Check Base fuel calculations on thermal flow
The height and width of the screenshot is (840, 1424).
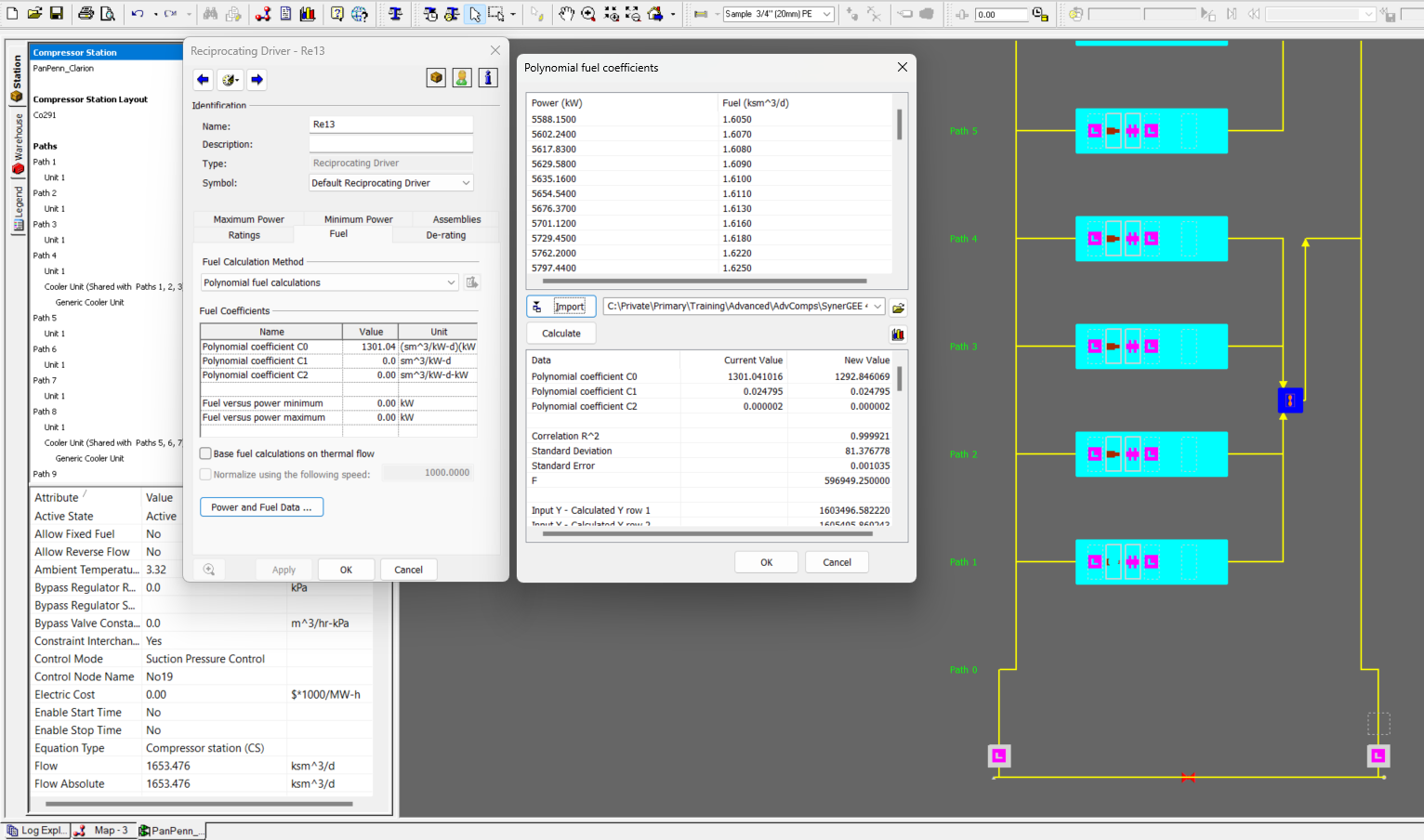(x=206, y=453)
